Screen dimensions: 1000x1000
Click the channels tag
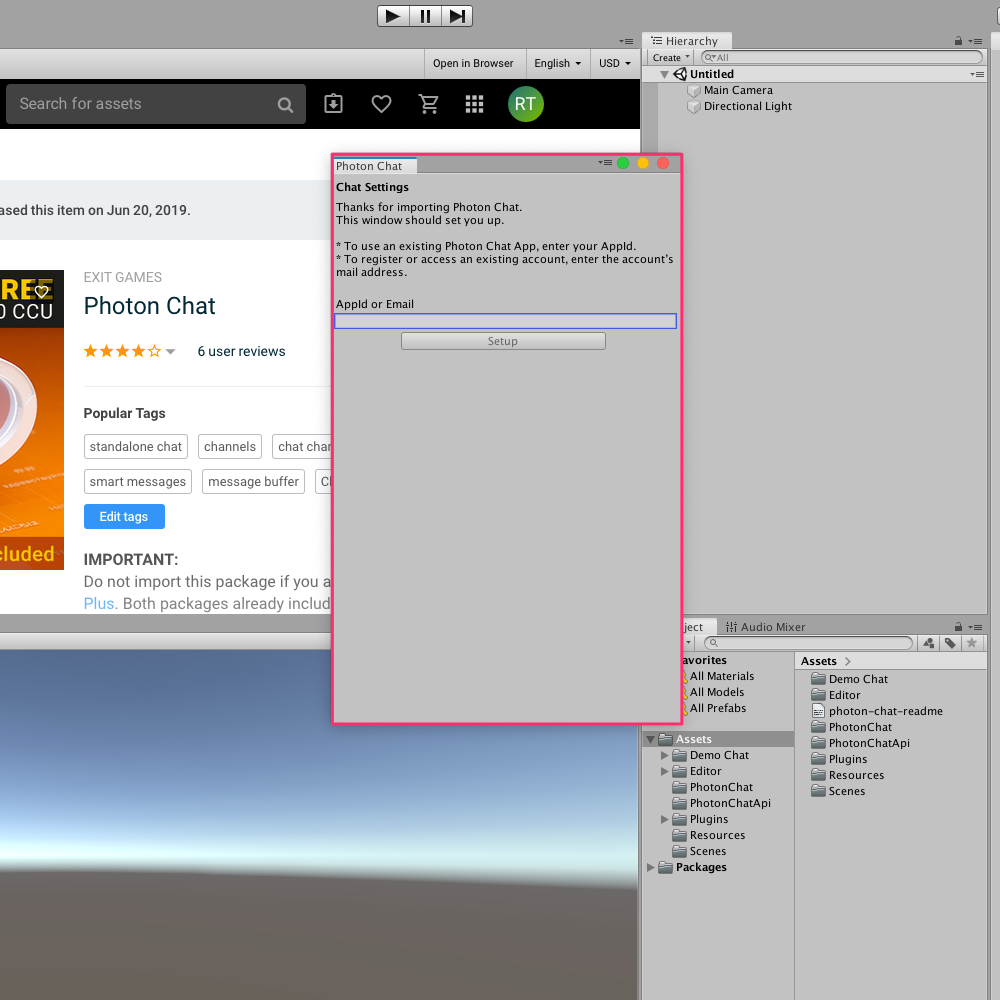(230, 446)
